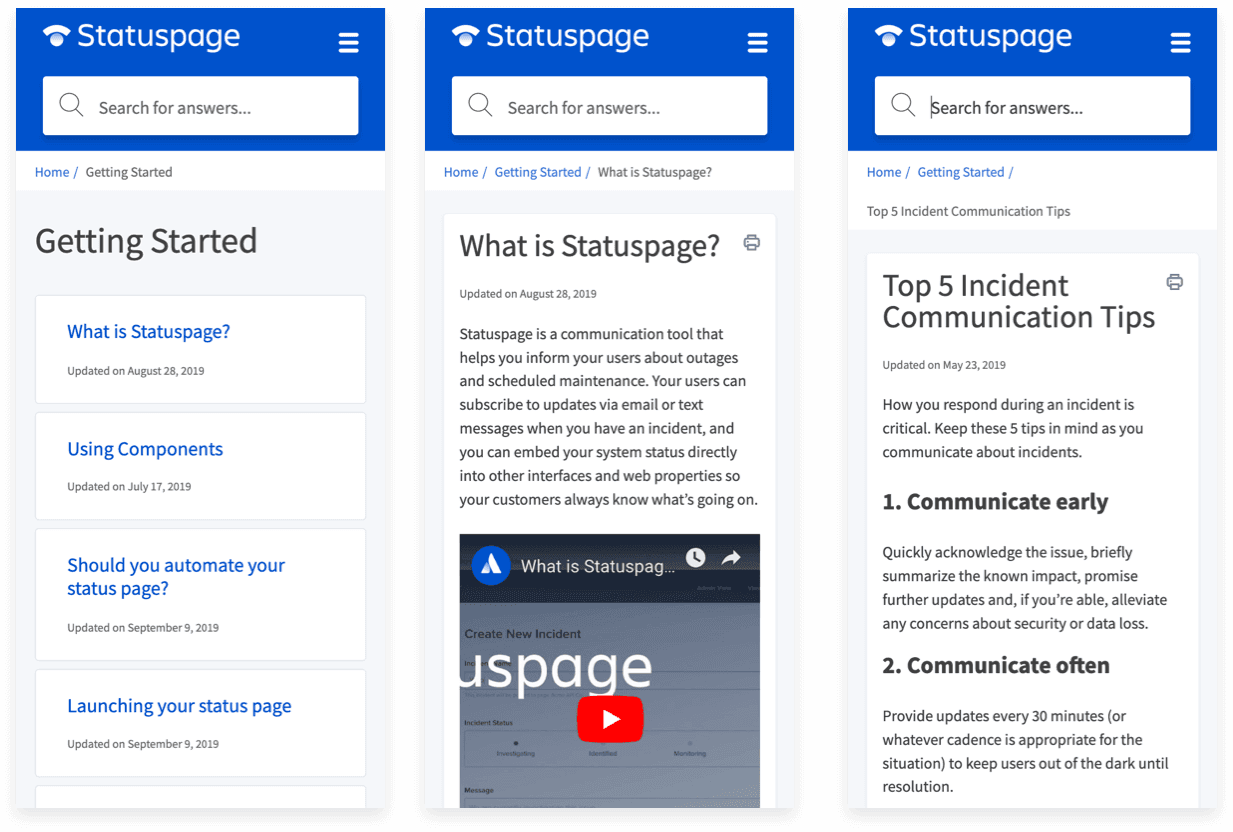Navigate to Home via the breadcrumb
This screenshot has height=832, width=1233.
click(x=52, y=171)
